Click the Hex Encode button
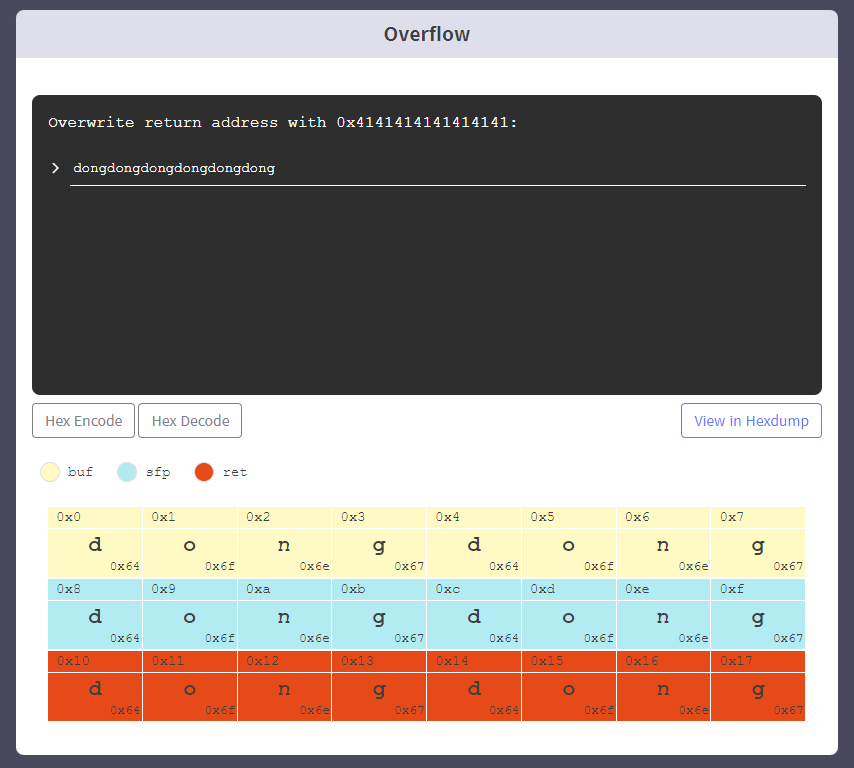854x768 pixels. tap(83, 420)
